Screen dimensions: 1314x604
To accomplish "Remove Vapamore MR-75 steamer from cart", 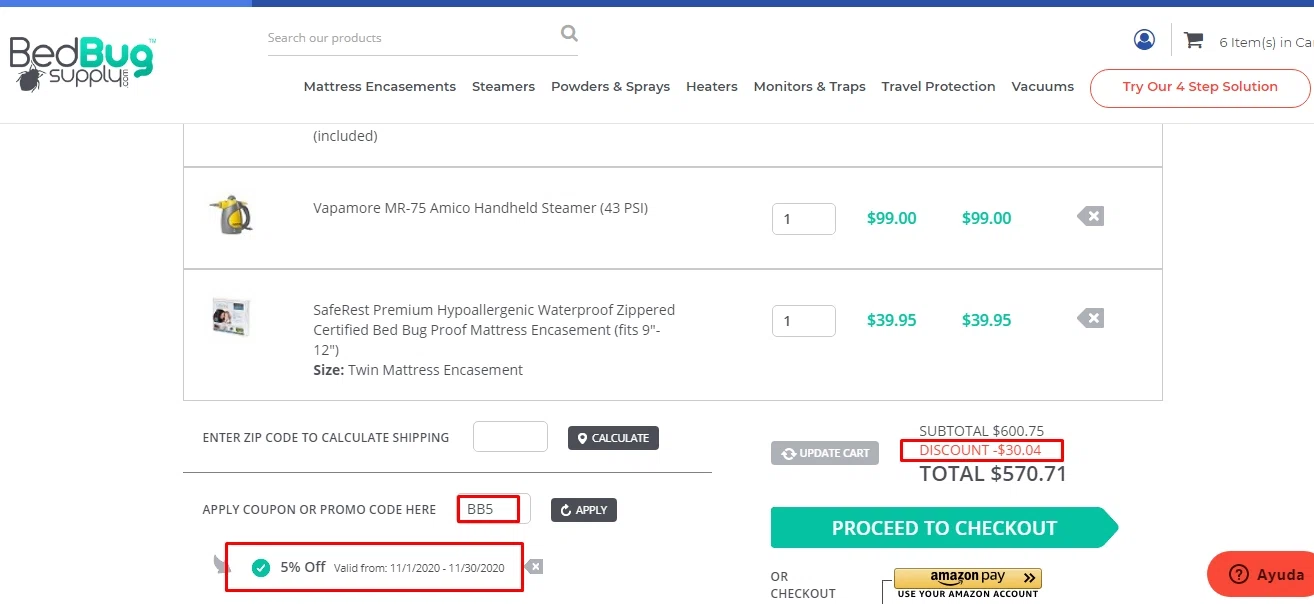I will [x=1091, y=216].
